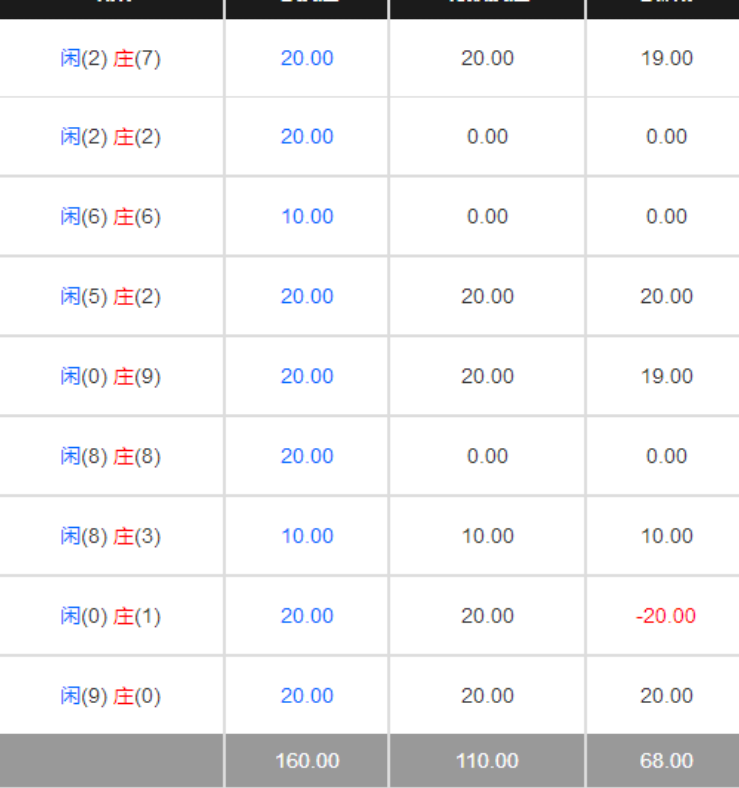The width and height of the screenshot is (739, 788).
Task: Select blue 20.00 in 闲(5) 庄(2) row
Action: pos(307,297)
